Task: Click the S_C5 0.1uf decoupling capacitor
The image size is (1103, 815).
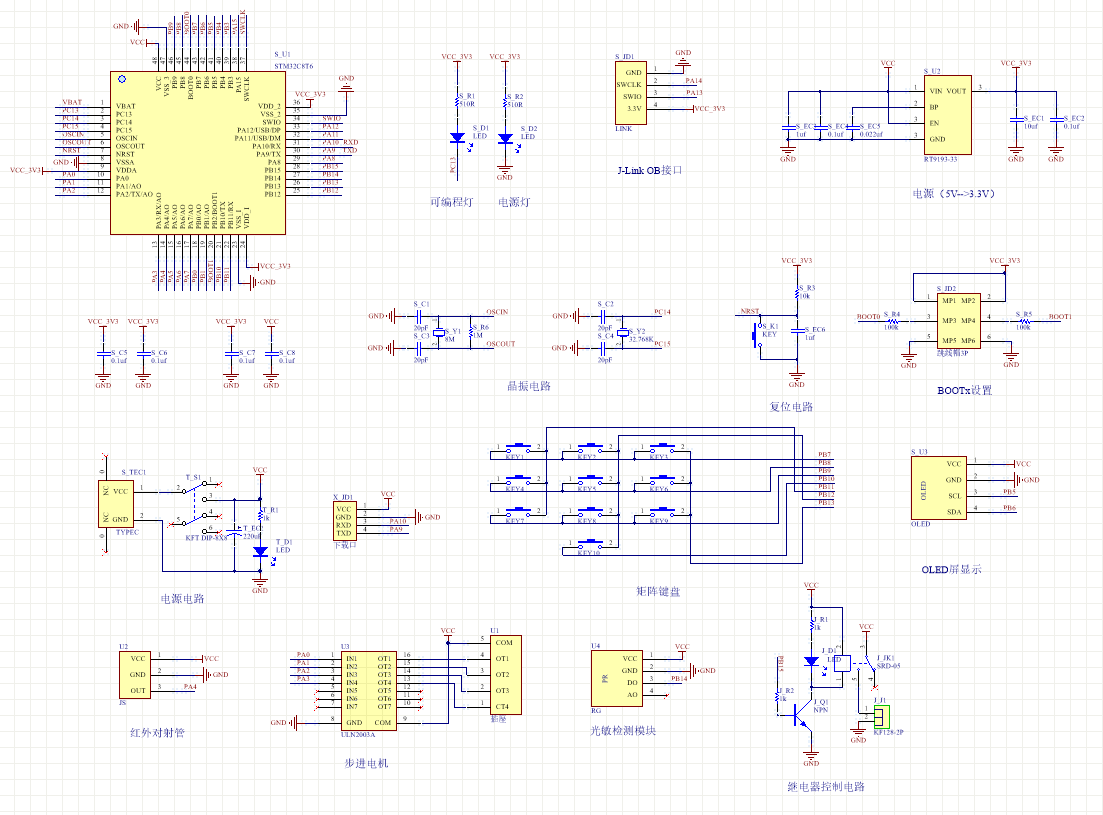Action: tap(102, 354)
